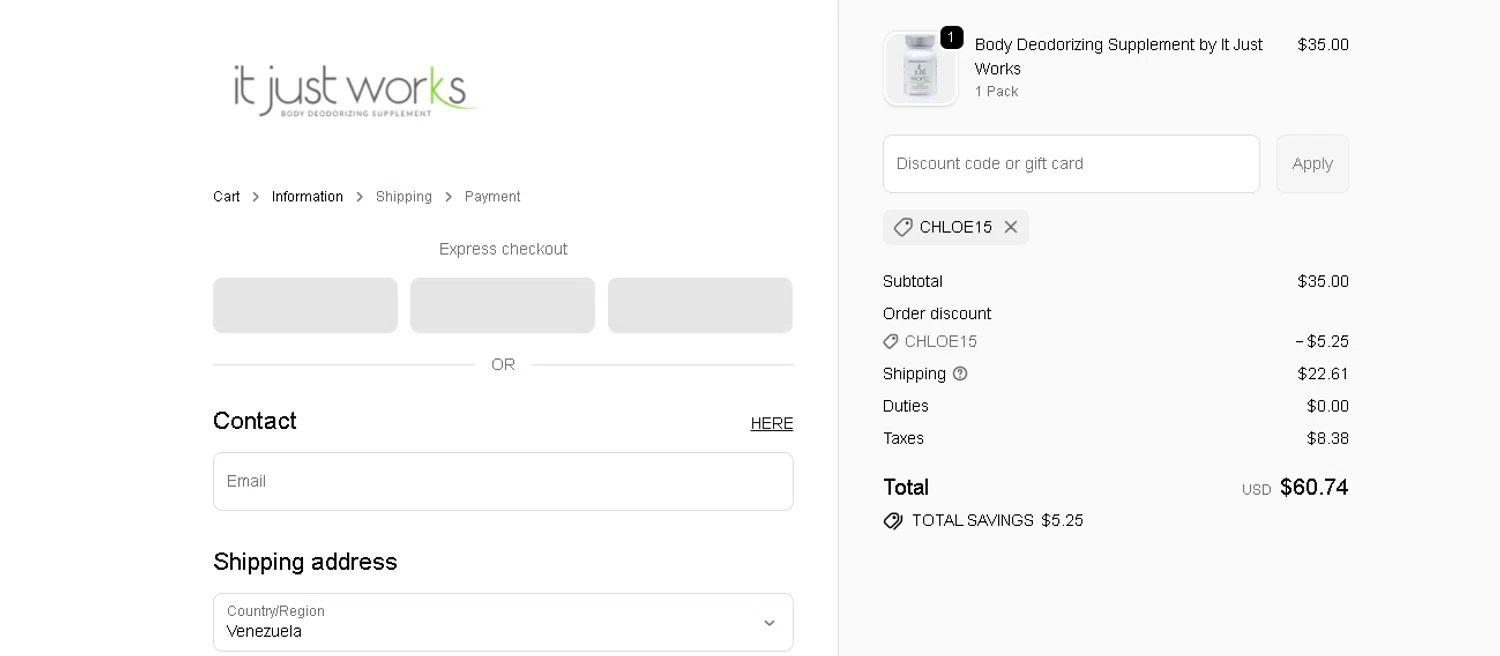This screenshot has height=656, width=1500.
Task: Click the HERE link next to Contact
Action: click(772, 424)
